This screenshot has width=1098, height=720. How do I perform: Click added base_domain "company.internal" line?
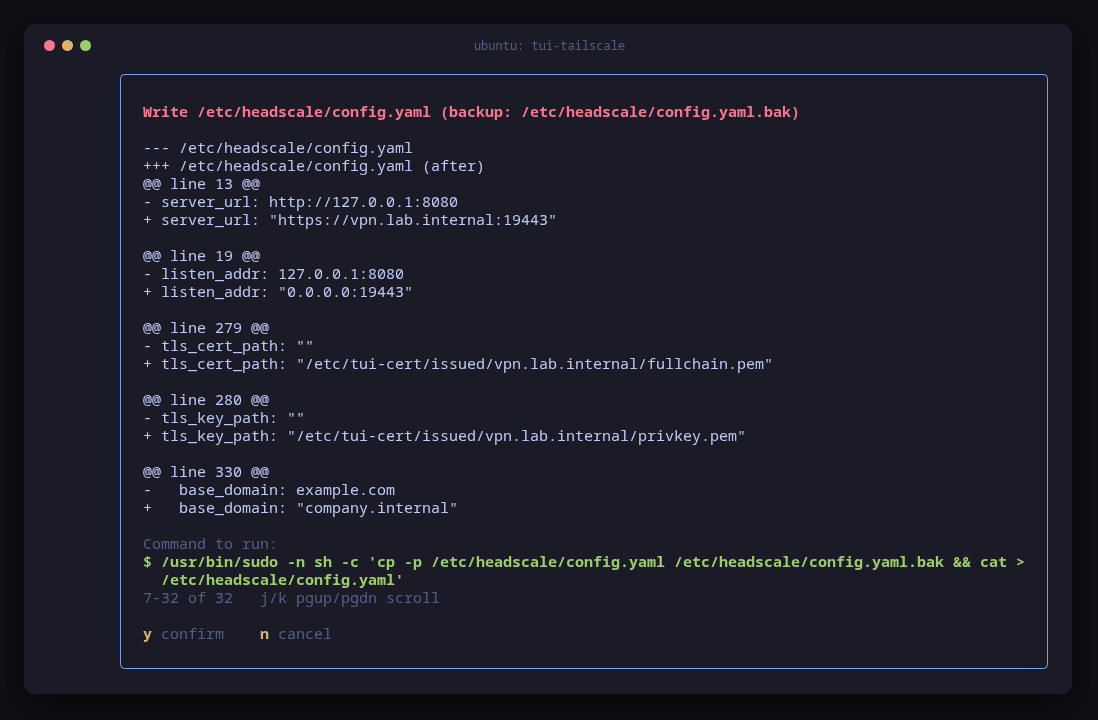click(300, 508)
